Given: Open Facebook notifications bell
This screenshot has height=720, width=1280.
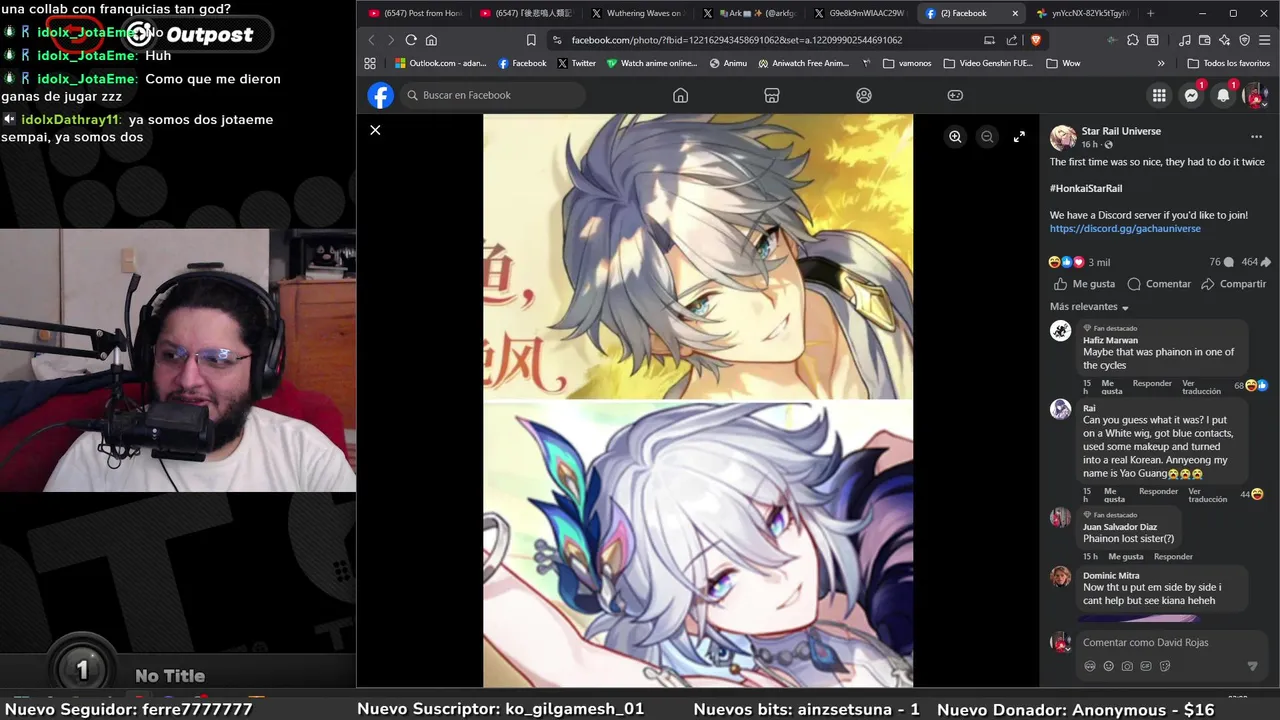Looking at the screenshot, I should (x=1223, y=95).
